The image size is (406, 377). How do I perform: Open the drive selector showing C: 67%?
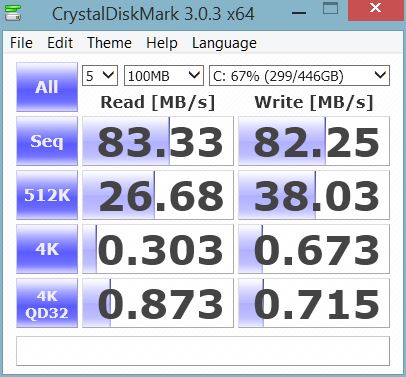click(299, 76)
